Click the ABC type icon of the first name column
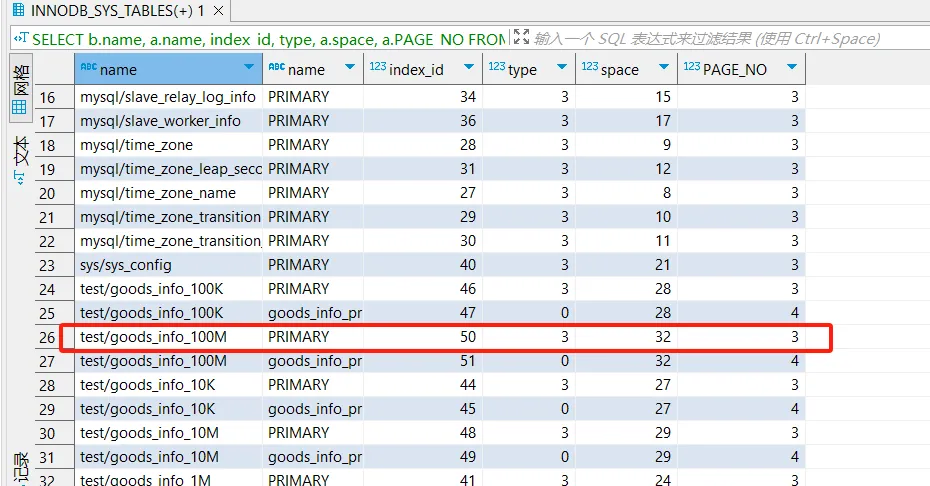This screenshot has width=930, height=486. [x=88, y=67]
